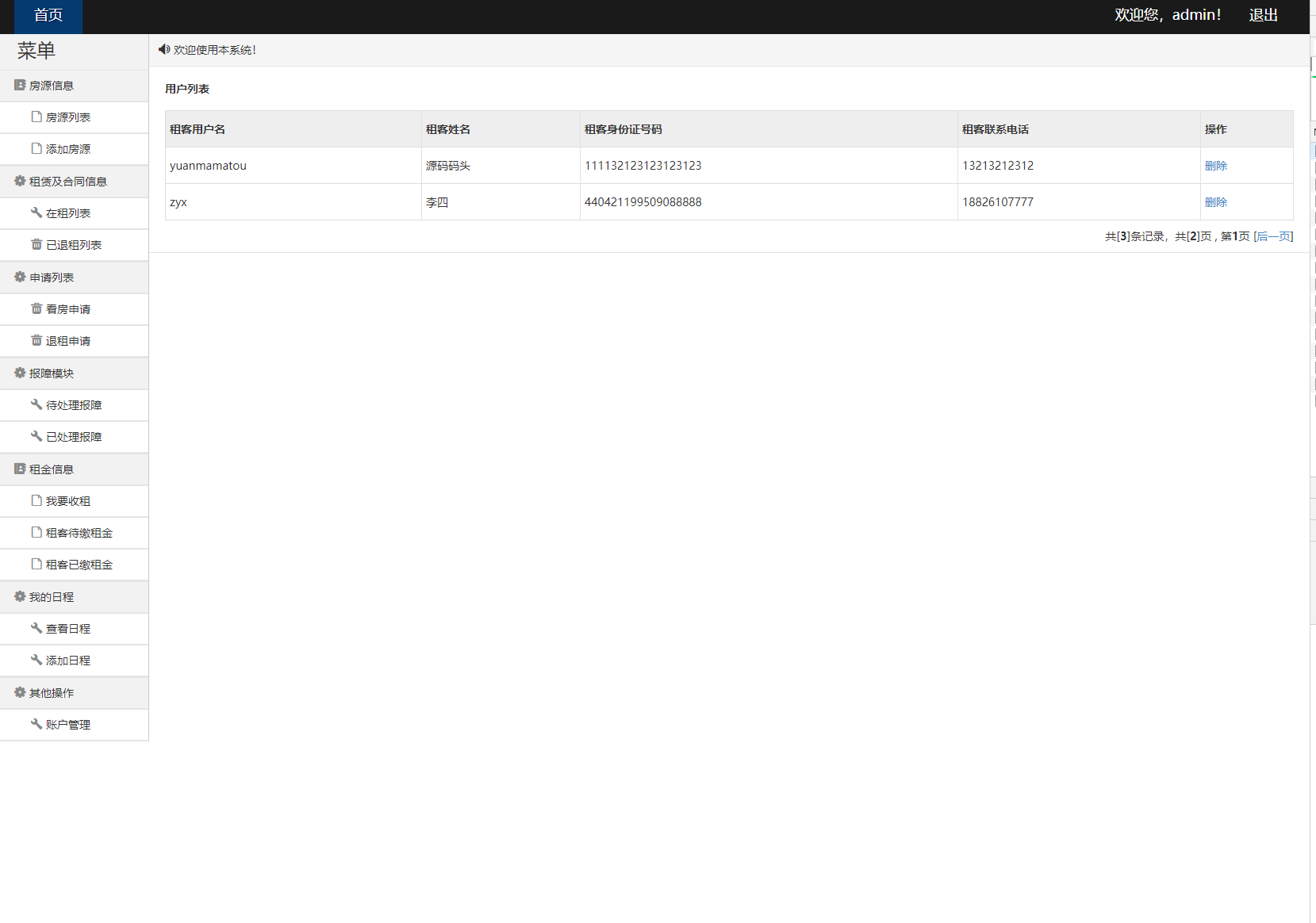Open 退租申请 from the sidebar
Screen dimensions: 1316x923
(74, 341)
